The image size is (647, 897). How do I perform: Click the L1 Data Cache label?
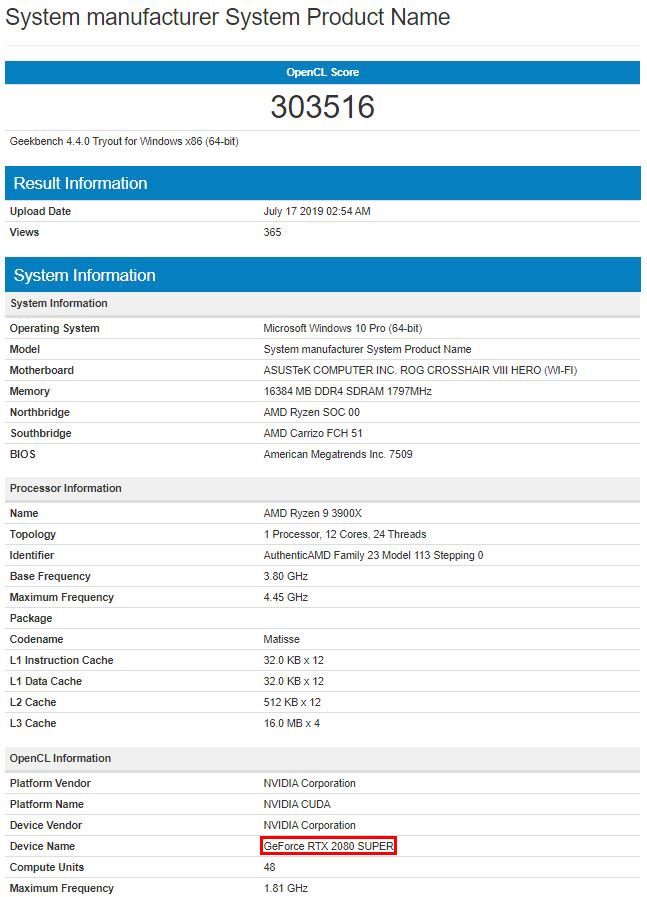(x=46, y=681)
